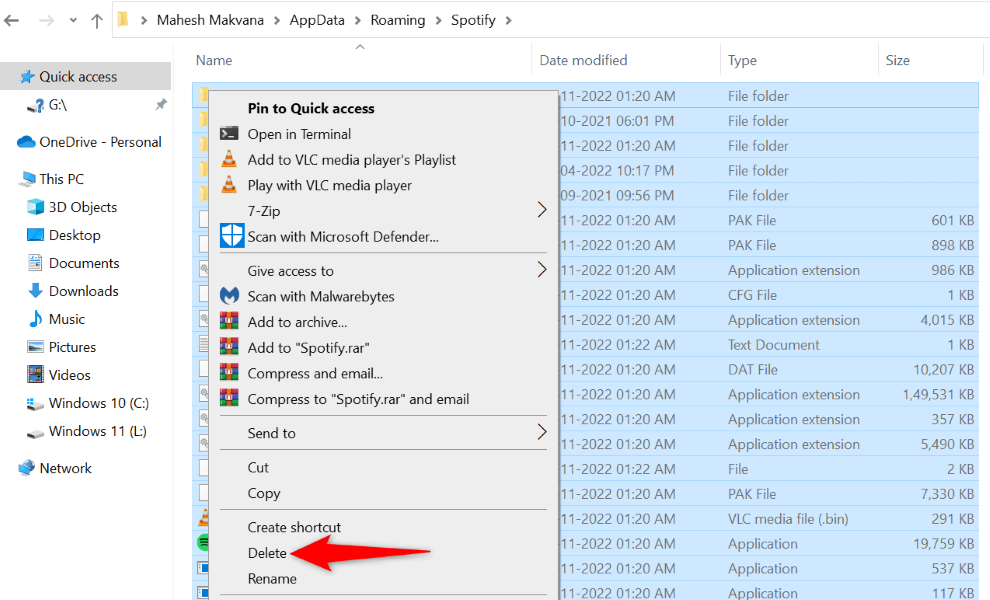Select Network in the navigation pane
The image size is (990, 600).
click(65, 468)
